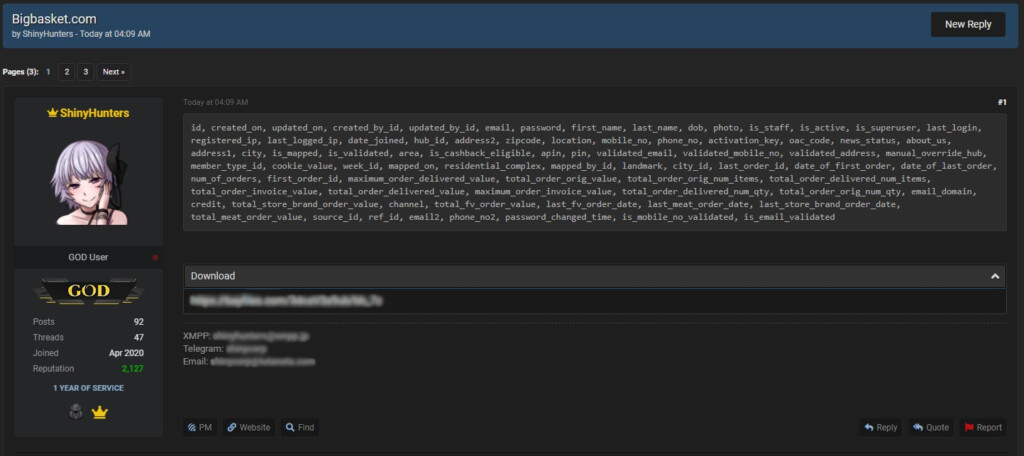Reply to post #1
Image resolution: width=1024 pixels, height=456 pixels.
point(880,427)
